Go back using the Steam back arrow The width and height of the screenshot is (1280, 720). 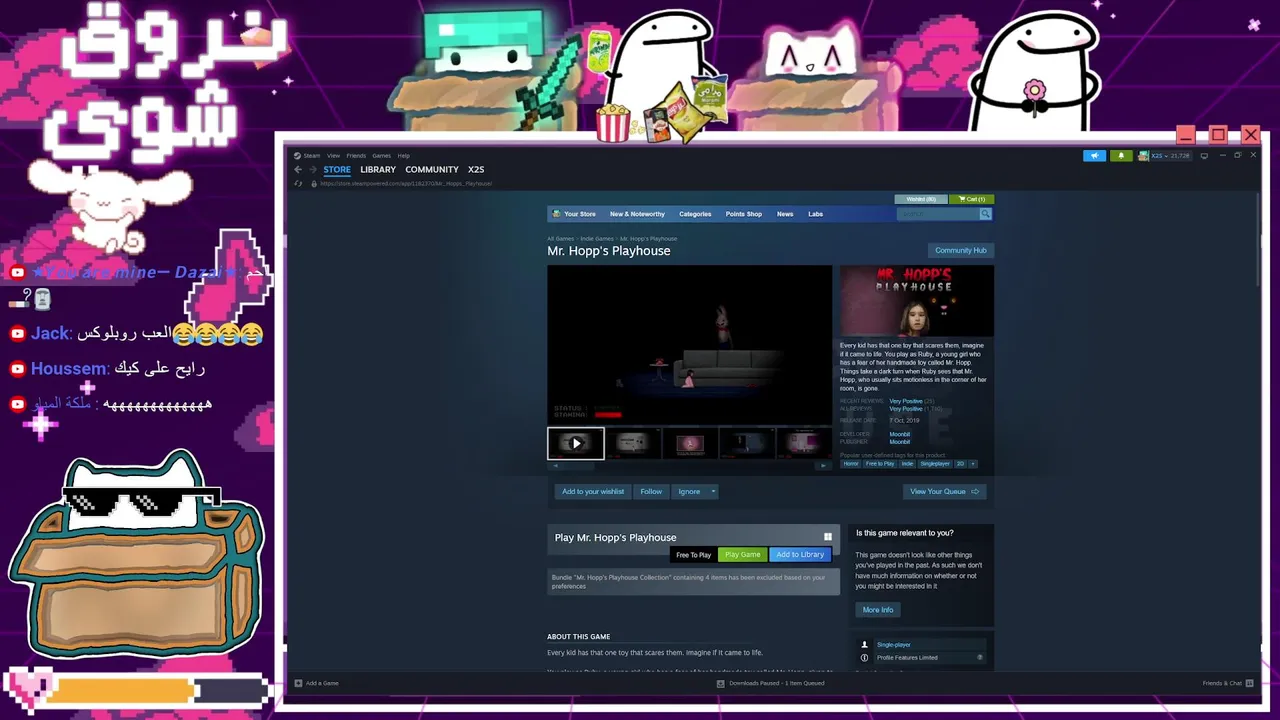(298, 170)
